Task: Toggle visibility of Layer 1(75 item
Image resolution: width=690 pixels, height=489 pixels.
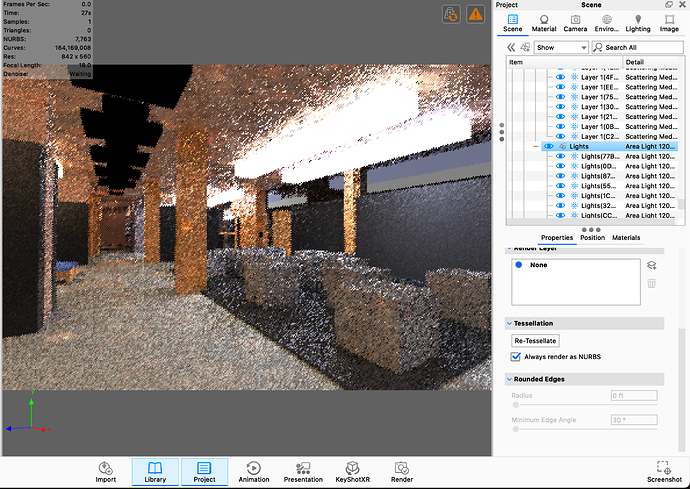Action: click(x=560, y=97)
